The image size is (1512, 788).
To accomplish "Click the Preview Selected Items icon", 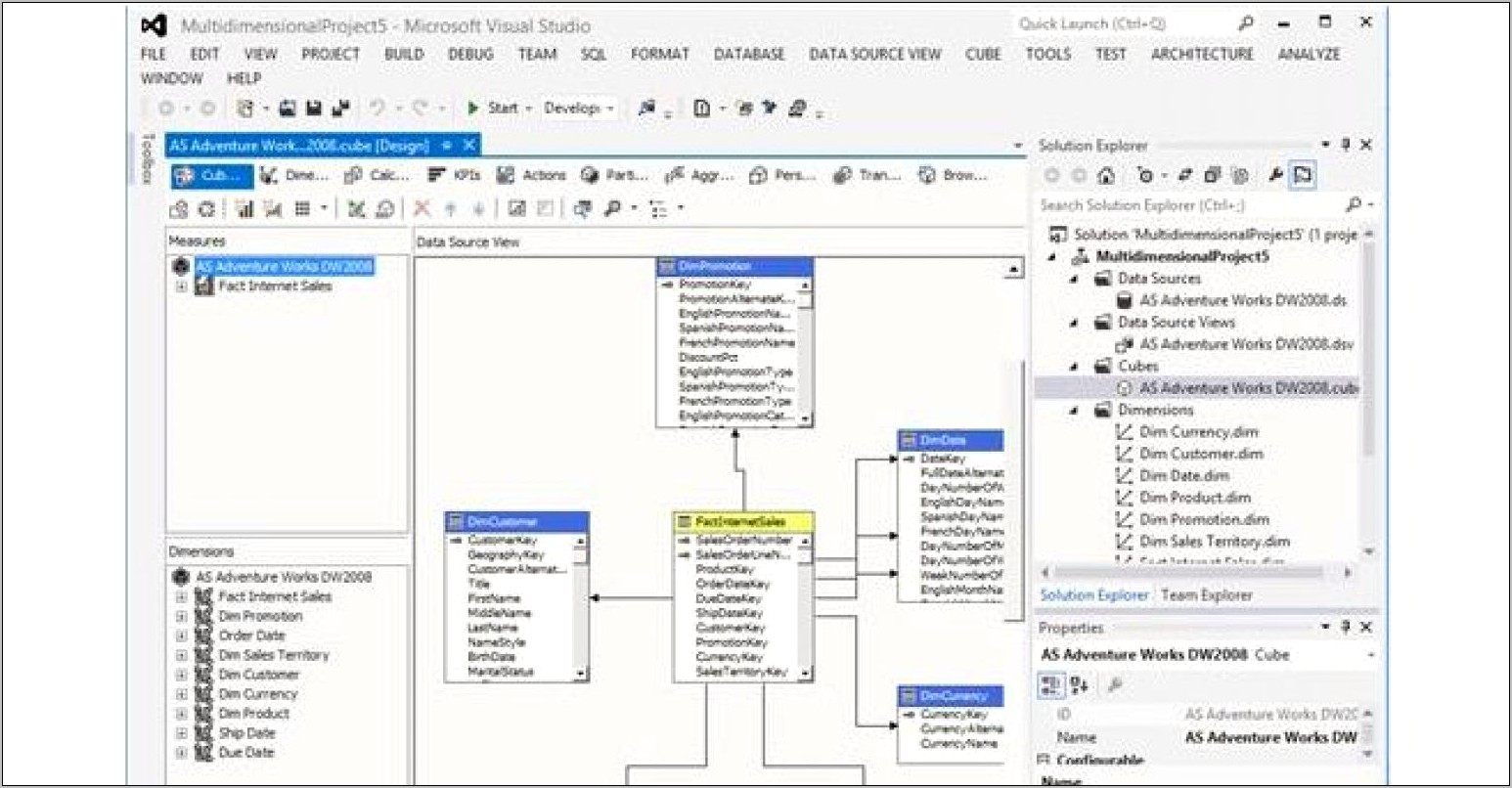I will pos(1302,176).
